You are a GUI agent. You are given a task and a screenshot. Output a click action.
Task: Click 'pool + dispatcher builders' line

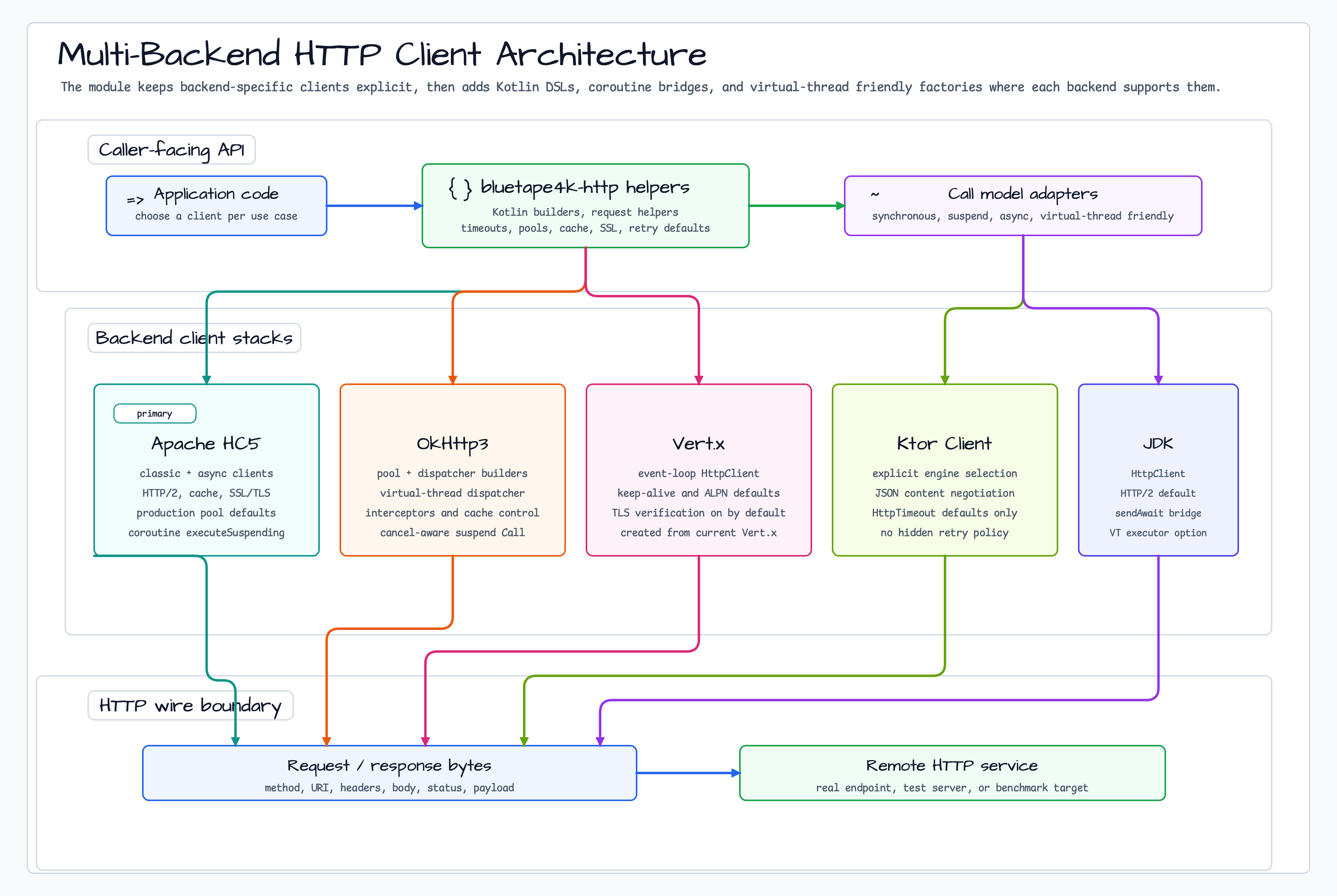click(452, 474)
